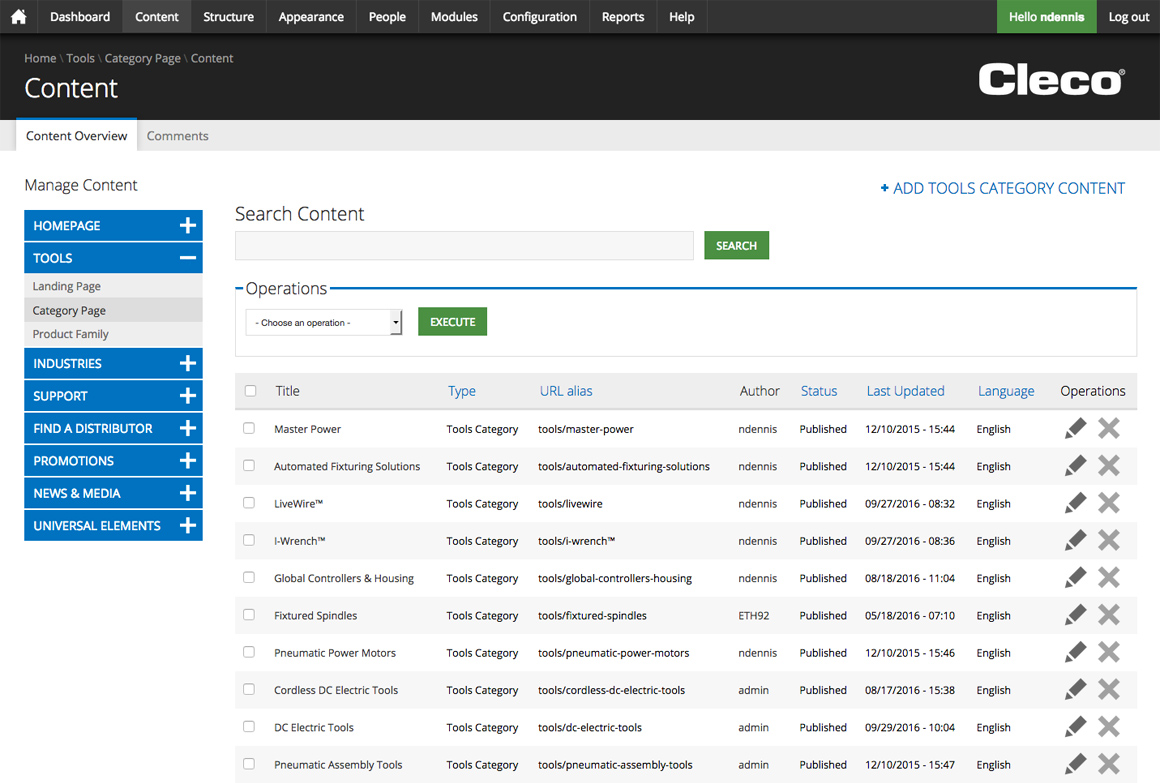This screenshot has height=783, width=1160.
Task: Select the Automated Fixturing Solutions checkbox
Action: [x=249, y=466]
